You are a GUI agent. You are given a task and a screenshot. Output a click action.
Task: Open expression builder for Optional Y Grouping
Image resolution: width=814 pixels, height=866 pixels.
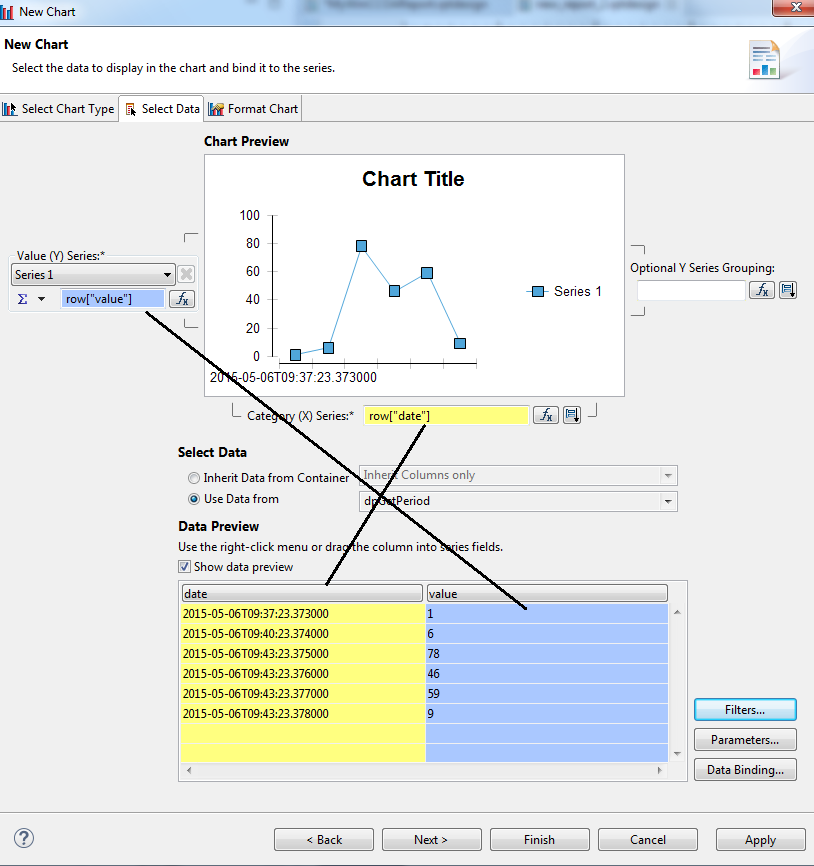click(x=762, y=290)
